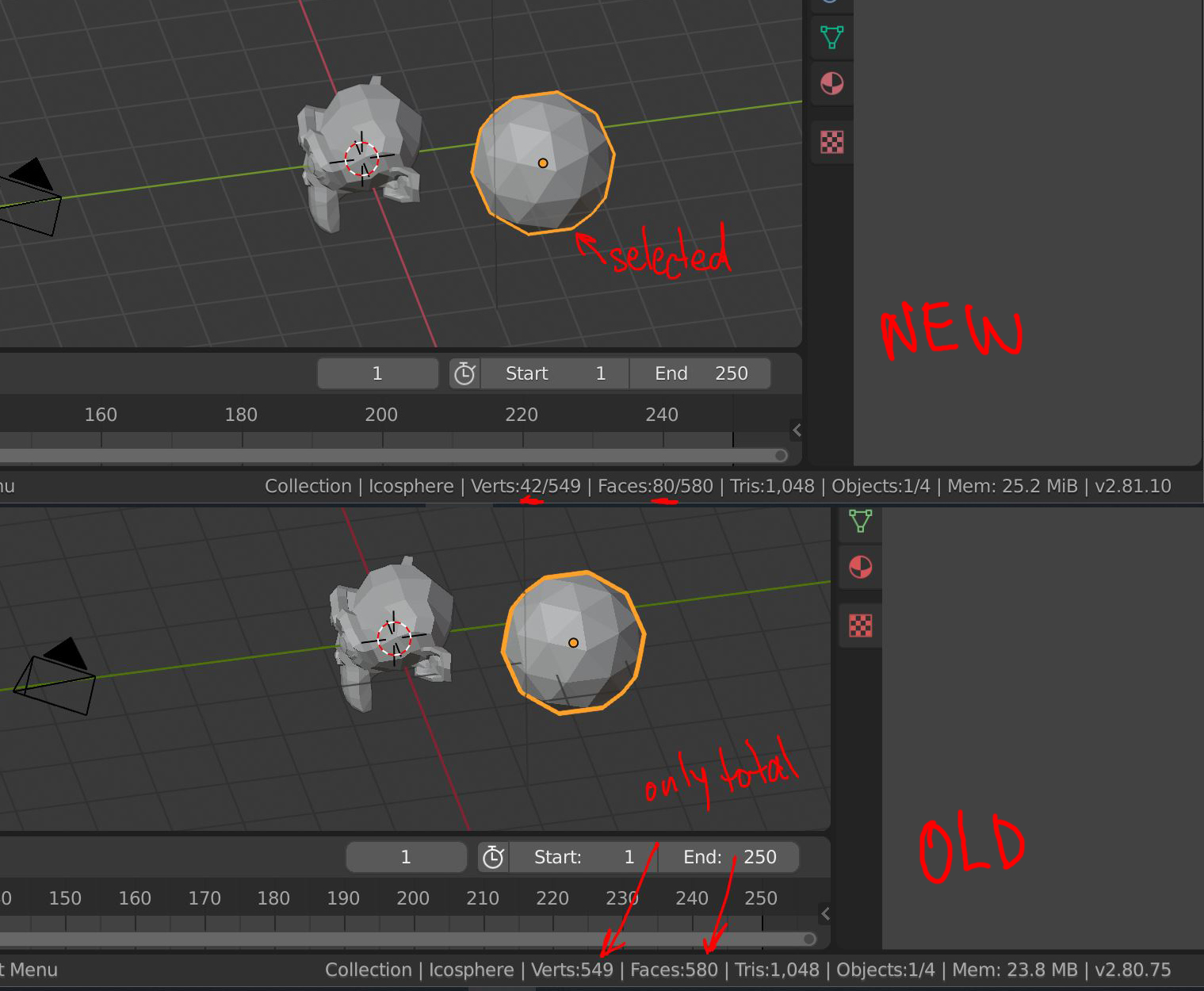Open Texture properties tab in NEW window

coord(831,142)
